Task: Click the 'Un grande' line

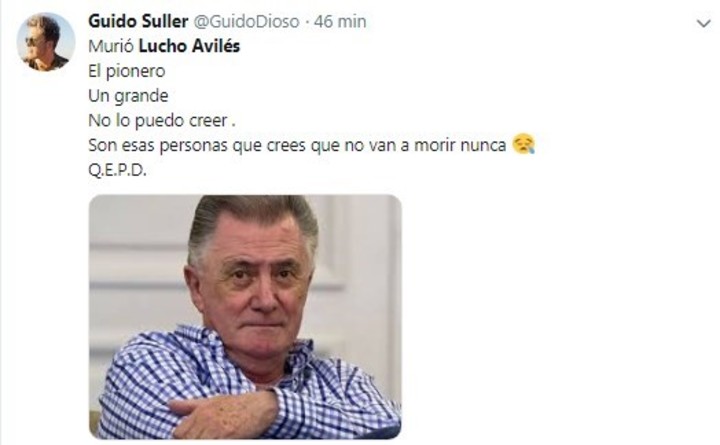Action: click(x=128, y=96)
